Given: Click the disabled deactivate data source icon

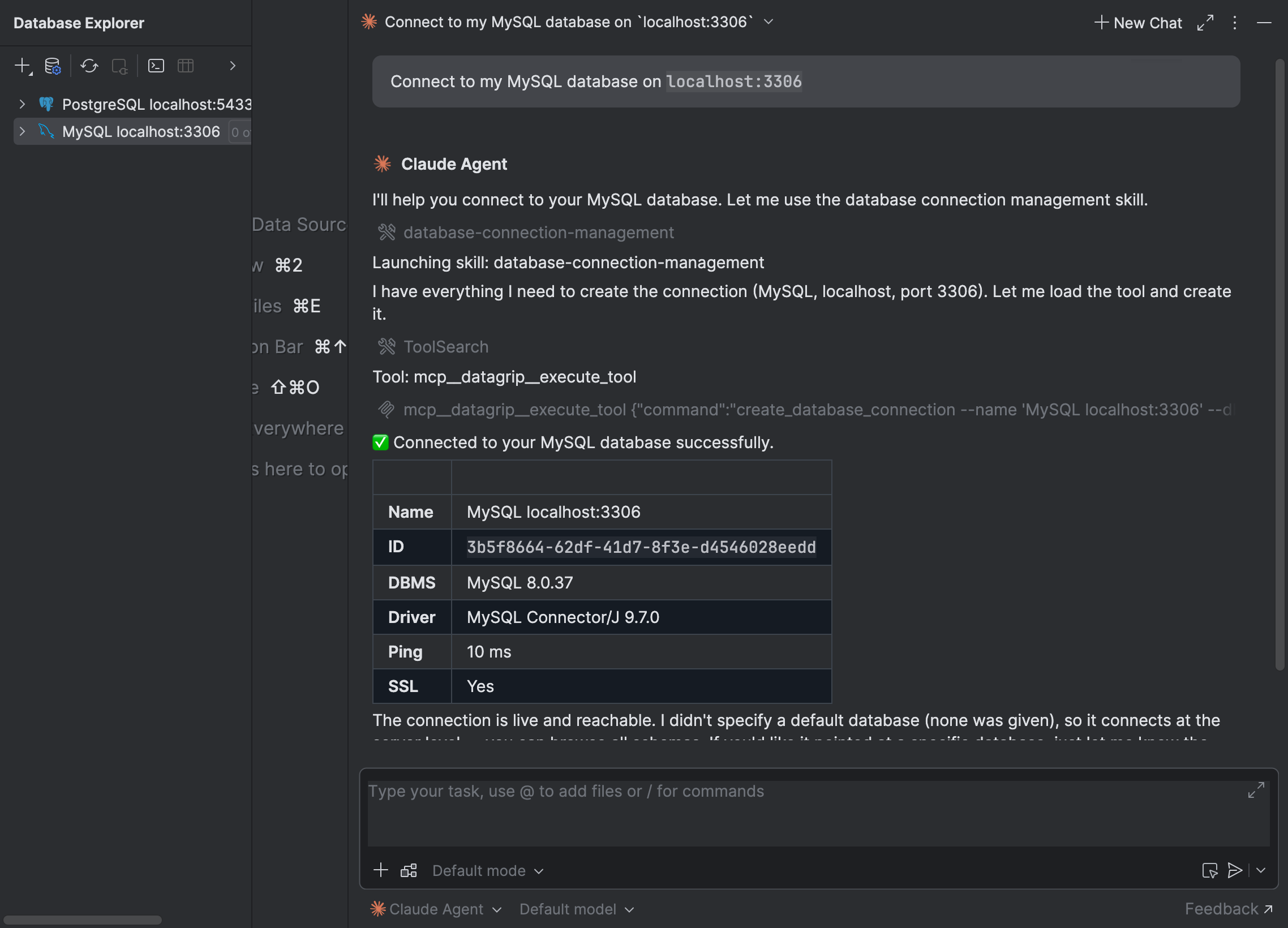Looking at the screenshot, I should [119, 66].
